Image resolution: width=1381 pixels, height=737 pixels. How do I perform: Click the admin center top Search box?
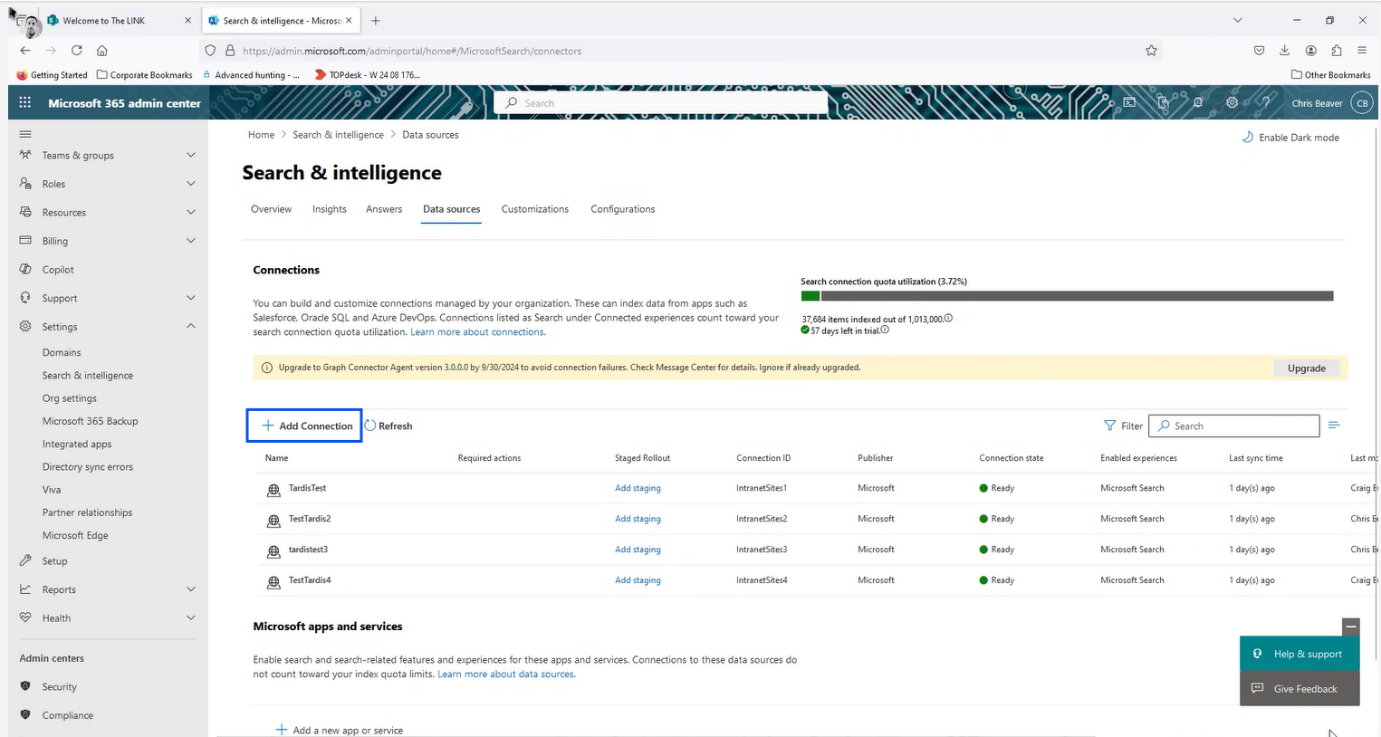point(661,103)
